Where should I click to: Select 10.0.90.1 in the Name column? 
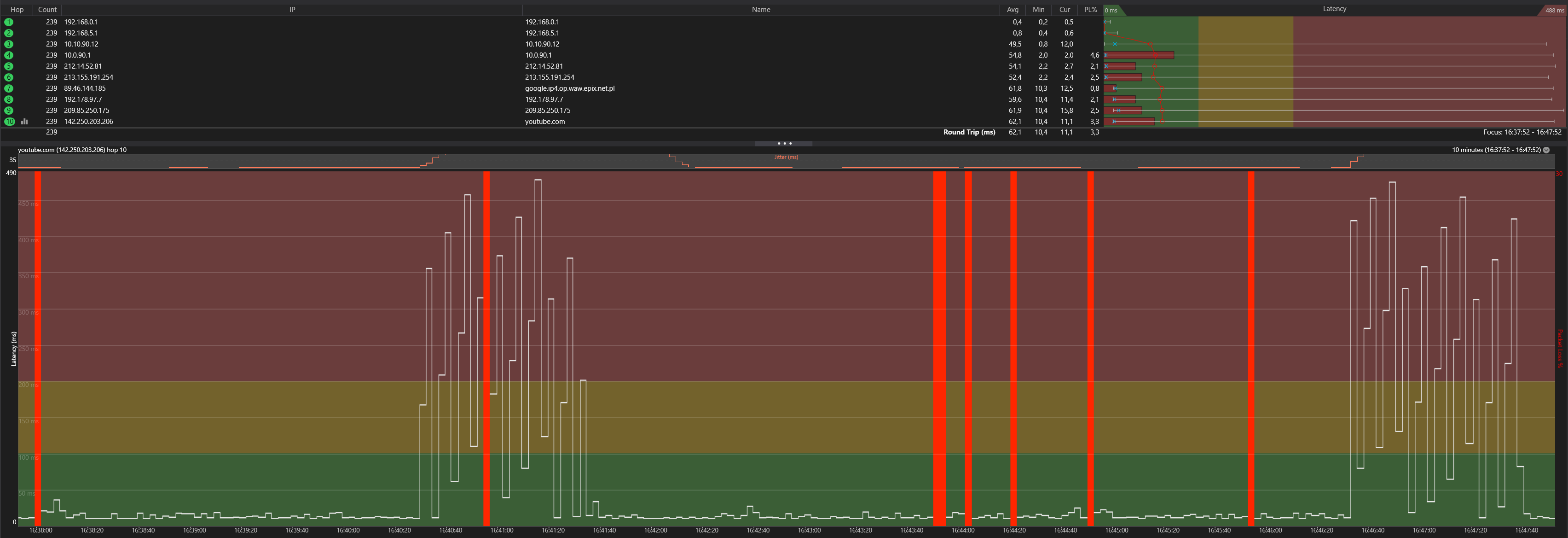(x=538, y=55)
